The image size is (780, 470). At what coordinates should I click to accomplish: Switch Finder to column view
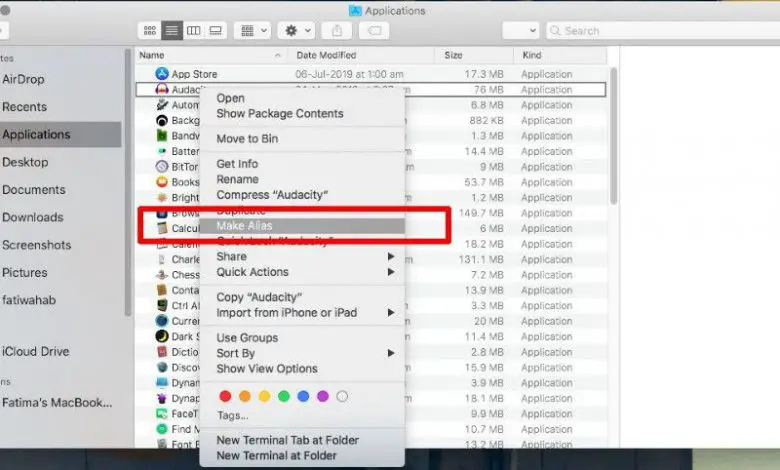click(194, 31)
